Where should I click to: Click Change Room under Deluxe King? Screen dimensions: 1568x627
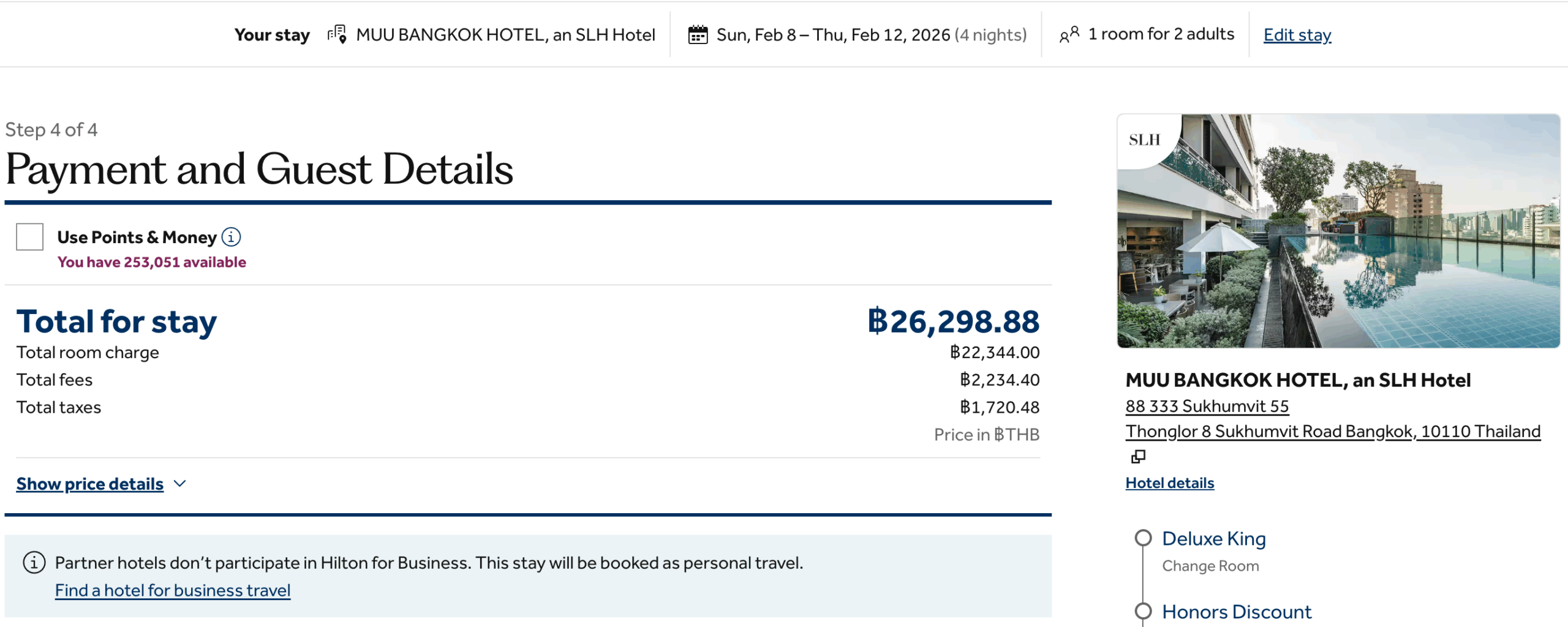click(x=1210, y=566)
